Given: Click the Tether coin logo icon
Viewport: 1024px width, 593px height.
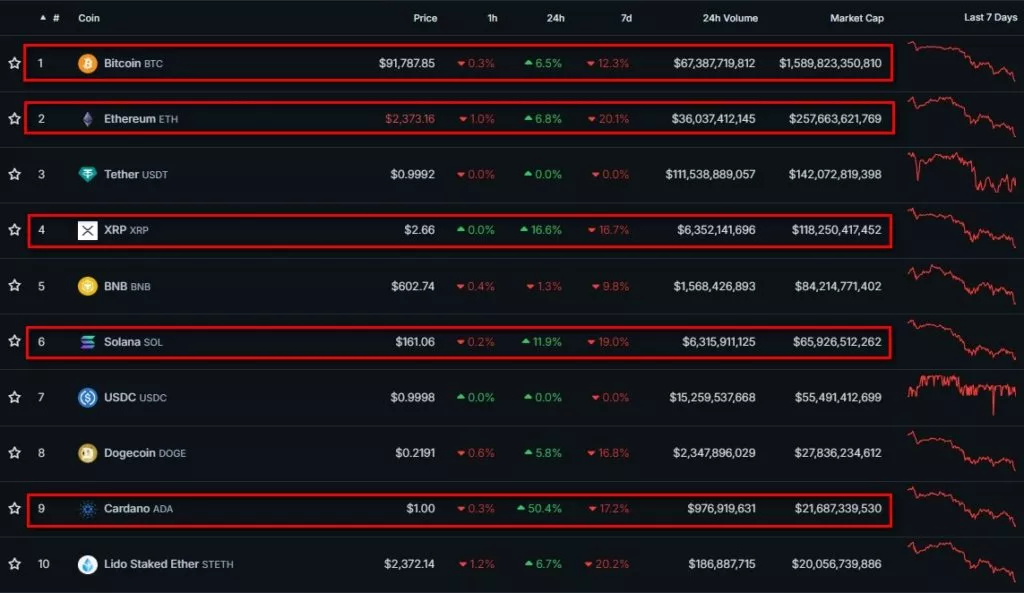Looking at the screenshot, I should coord(88,175).
